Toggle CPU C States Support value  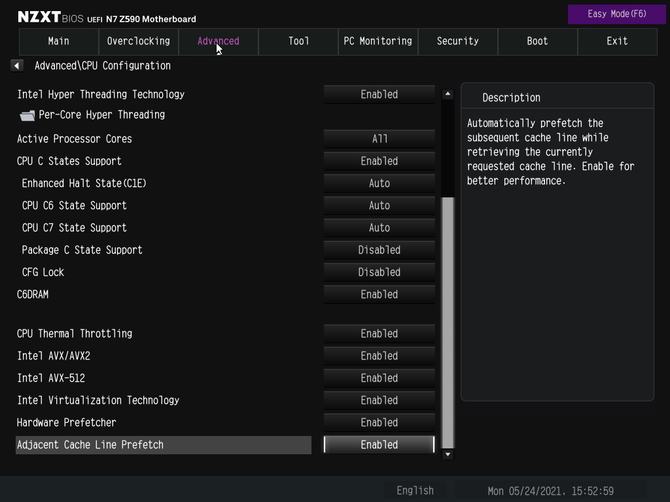tap(379, 161)
